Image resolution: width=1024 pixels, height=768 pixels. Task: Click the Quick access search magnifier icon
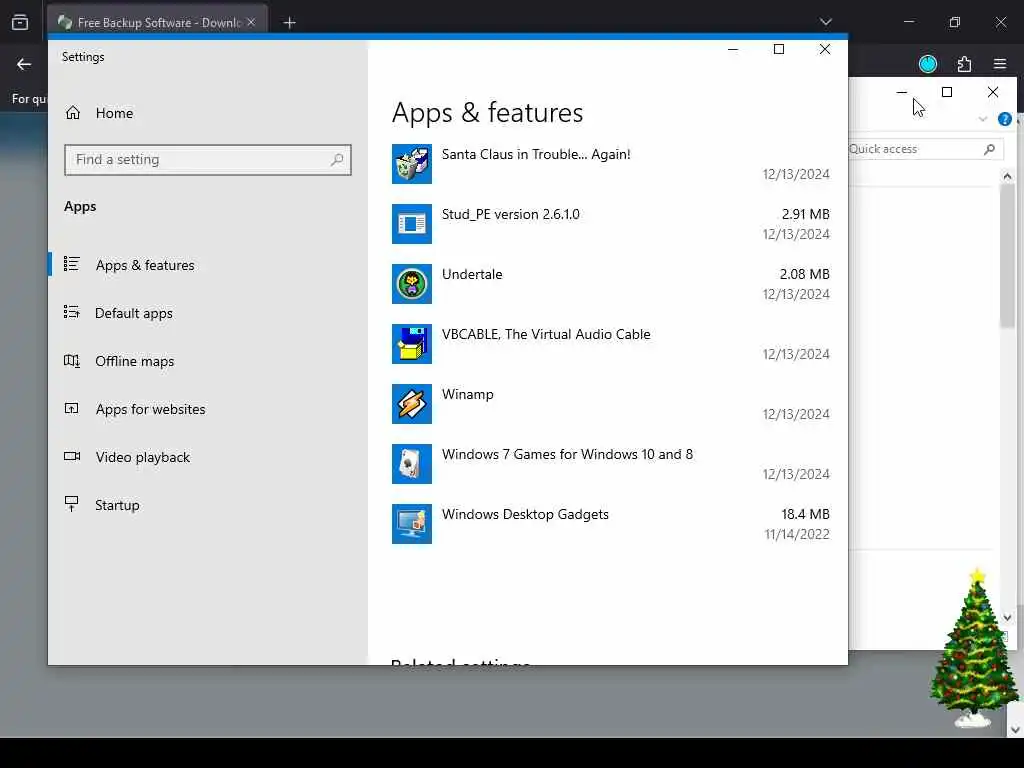989,150
